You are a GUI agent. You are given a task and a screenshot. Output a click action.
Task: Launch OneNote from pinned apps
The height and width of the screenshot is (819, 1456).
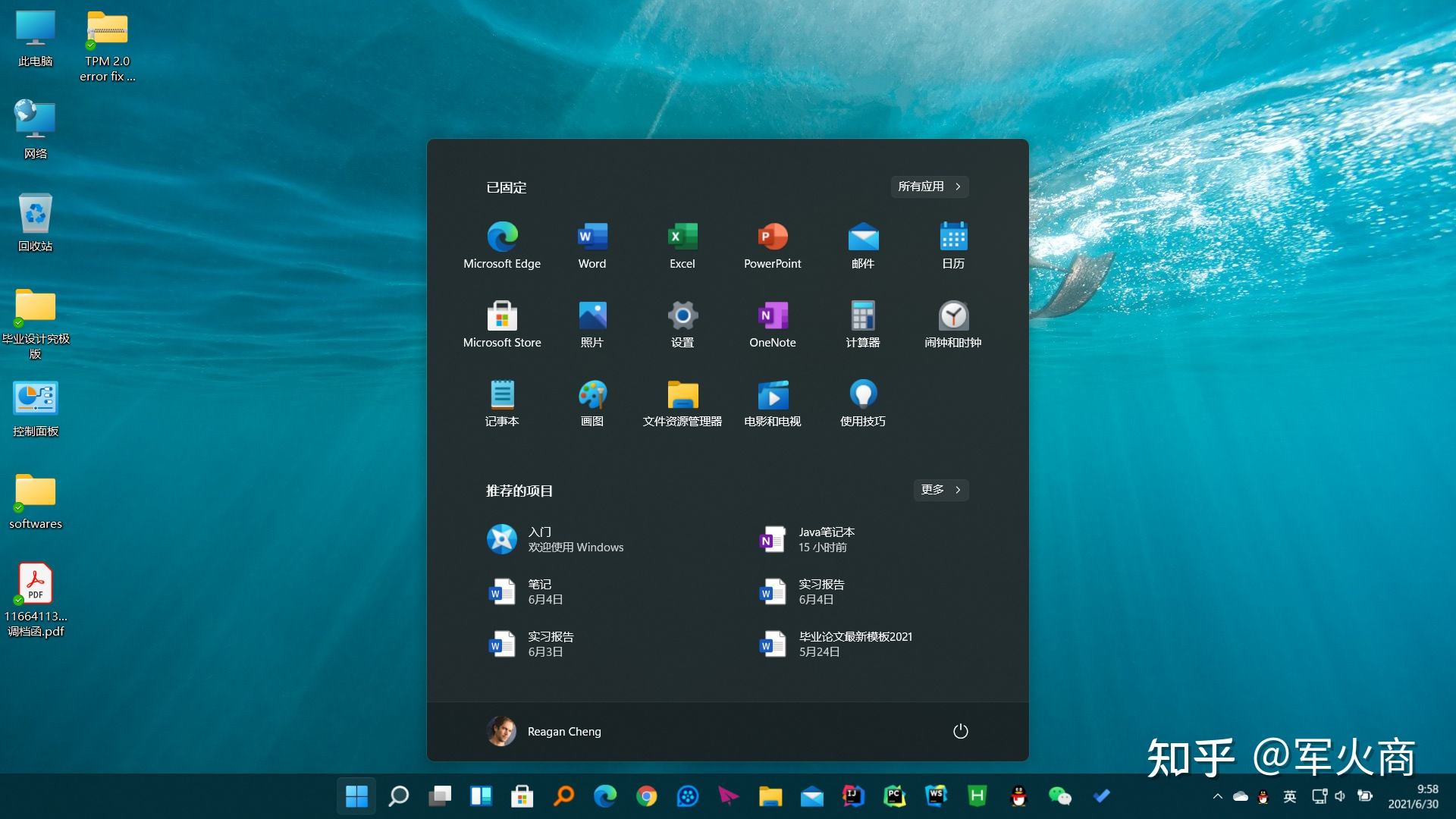tap(773, 325)
